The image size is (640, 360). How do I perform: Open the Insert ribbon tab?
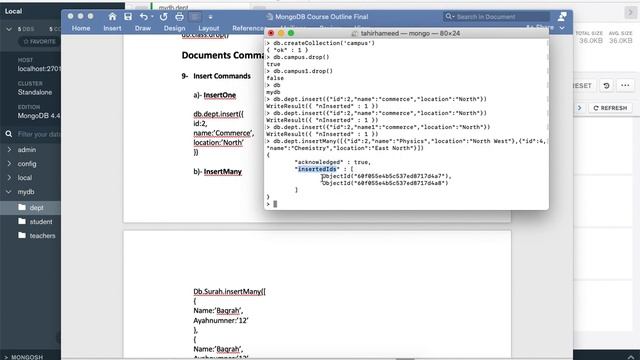[x=112, y=28]
